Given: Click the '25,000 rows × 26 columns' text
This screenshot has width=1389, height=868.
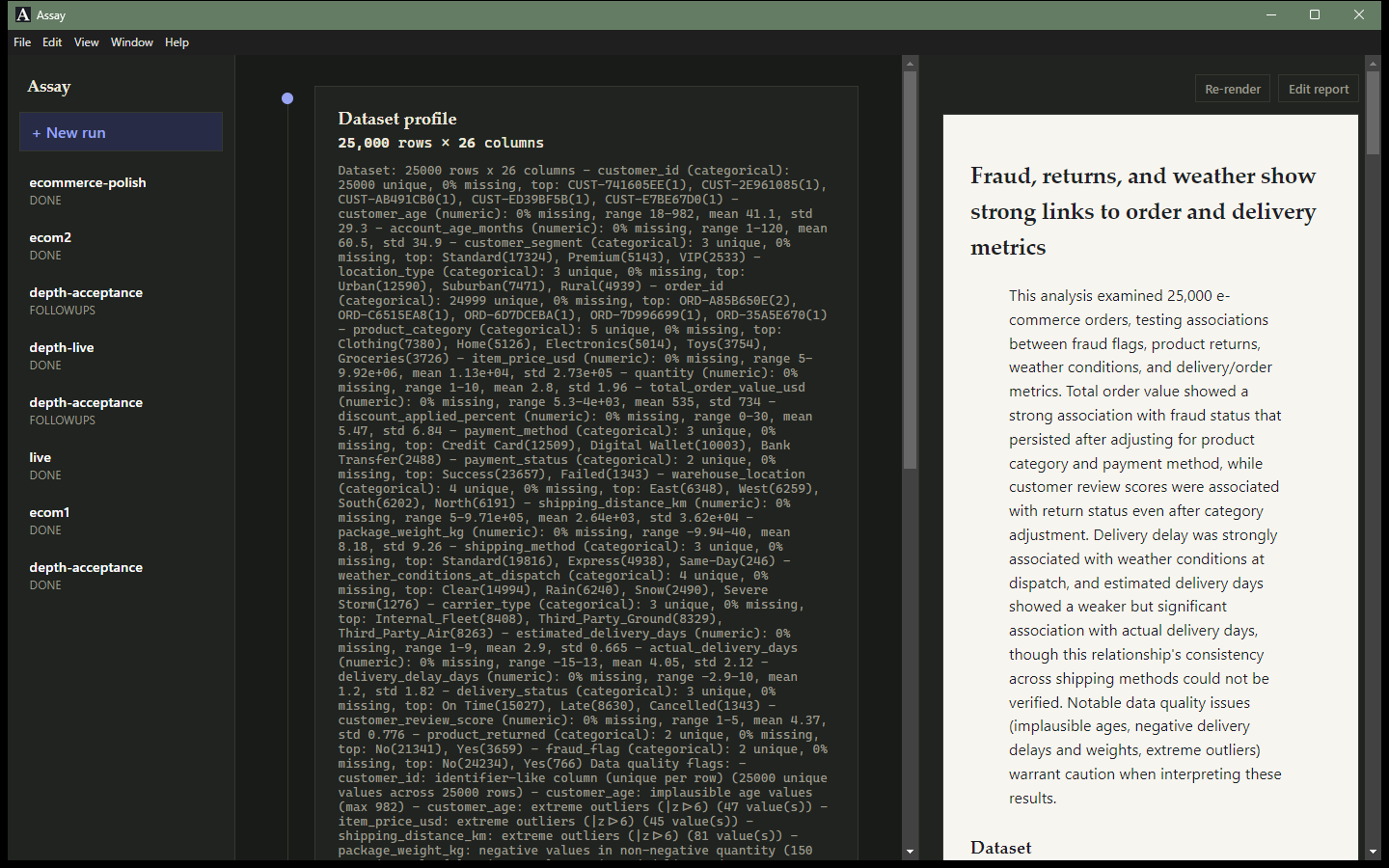Looking at the screenshot, I should point(441,143).
